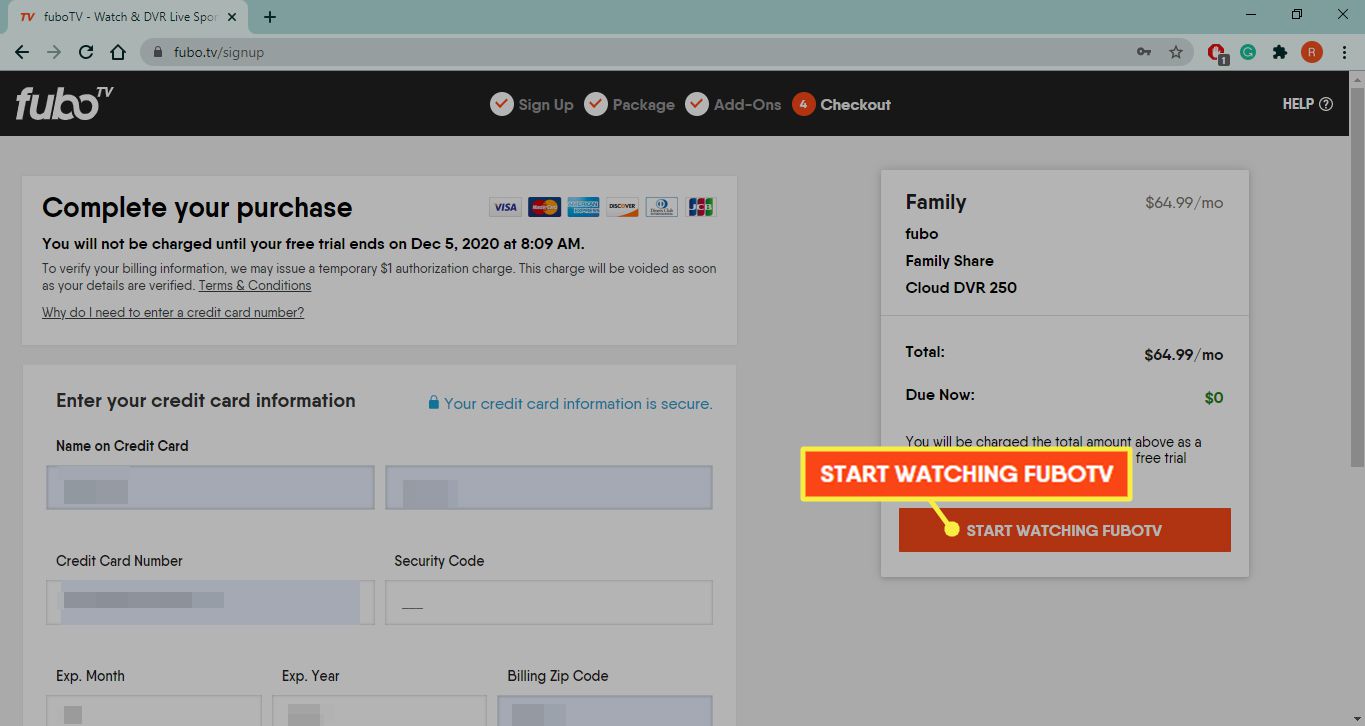Viewport: 1365px width, 726px height.
Task: Click the Cloud DVR 250 line
Action: click(x=961, y=288)
